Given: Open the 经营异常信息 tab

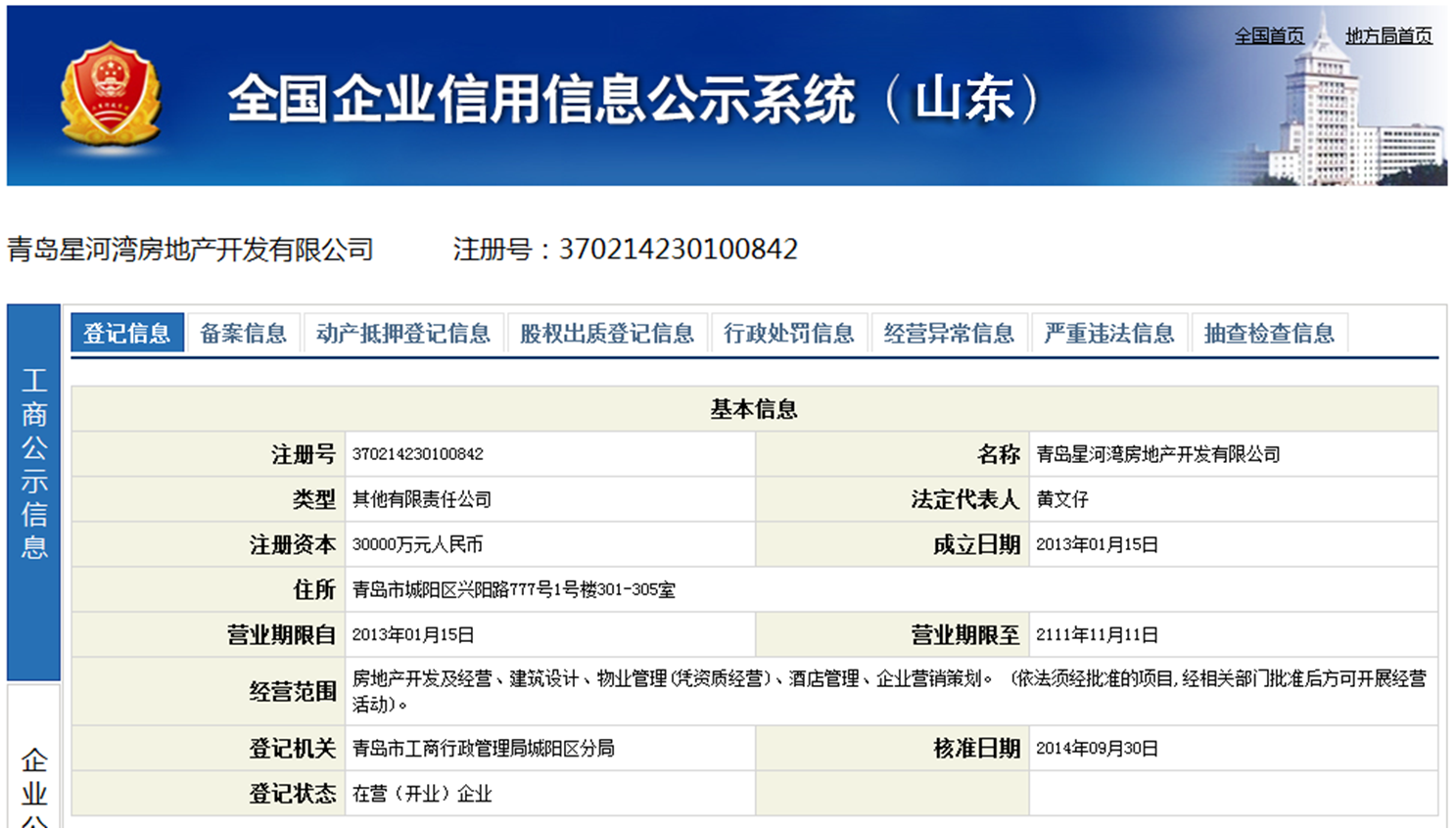Looking at the screenshot, I should click(948, 334).
